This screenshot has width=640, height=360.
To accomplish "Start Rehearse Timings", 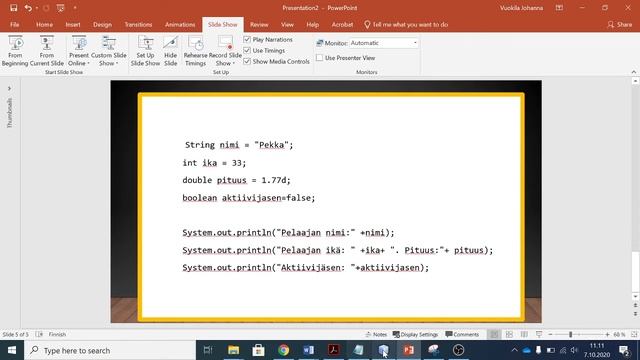I will coord(196,51).
